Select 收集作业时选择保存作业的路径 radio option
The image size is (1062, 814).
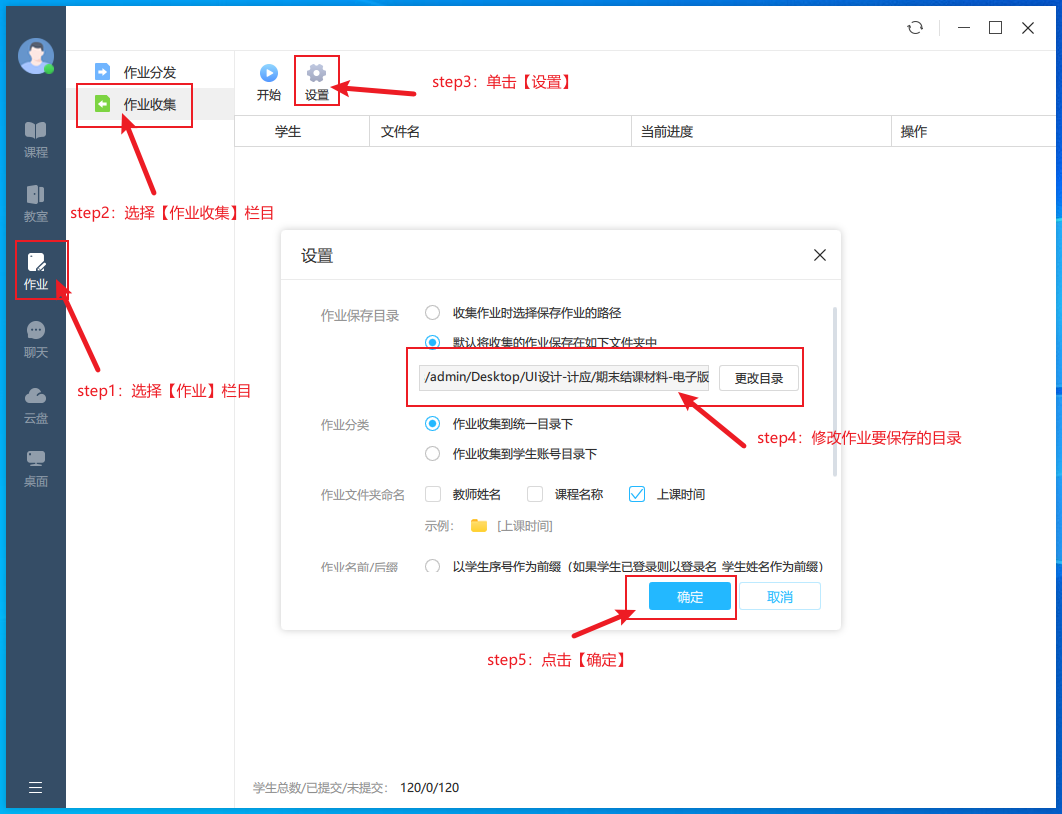(433, 313)
